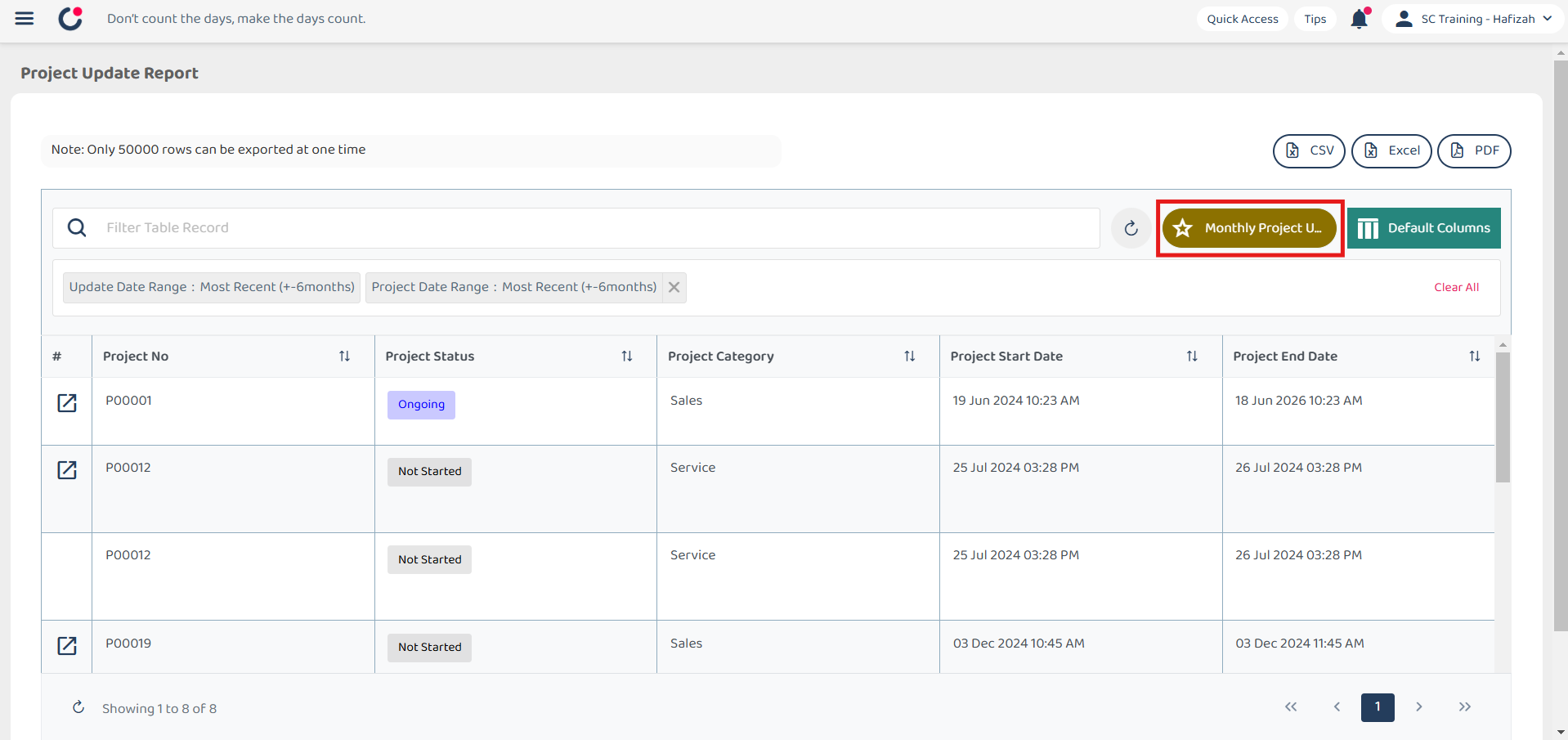This screenshot has height=740, width=1568.
Task: Click end date 18 Jun 2026 10:23 AM
Action: click(1299, 401)
